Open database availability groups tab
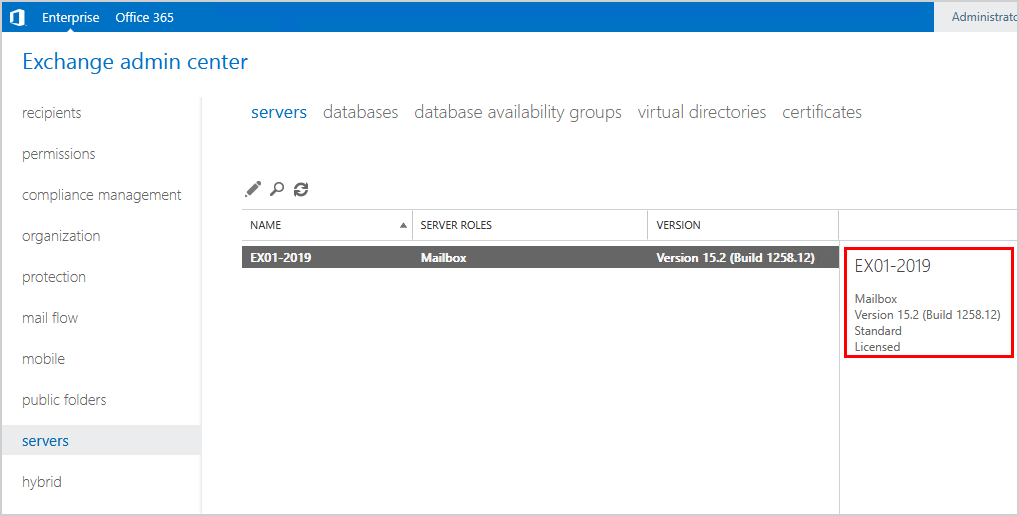The image size is (1019, 516). tap(518, 112)
